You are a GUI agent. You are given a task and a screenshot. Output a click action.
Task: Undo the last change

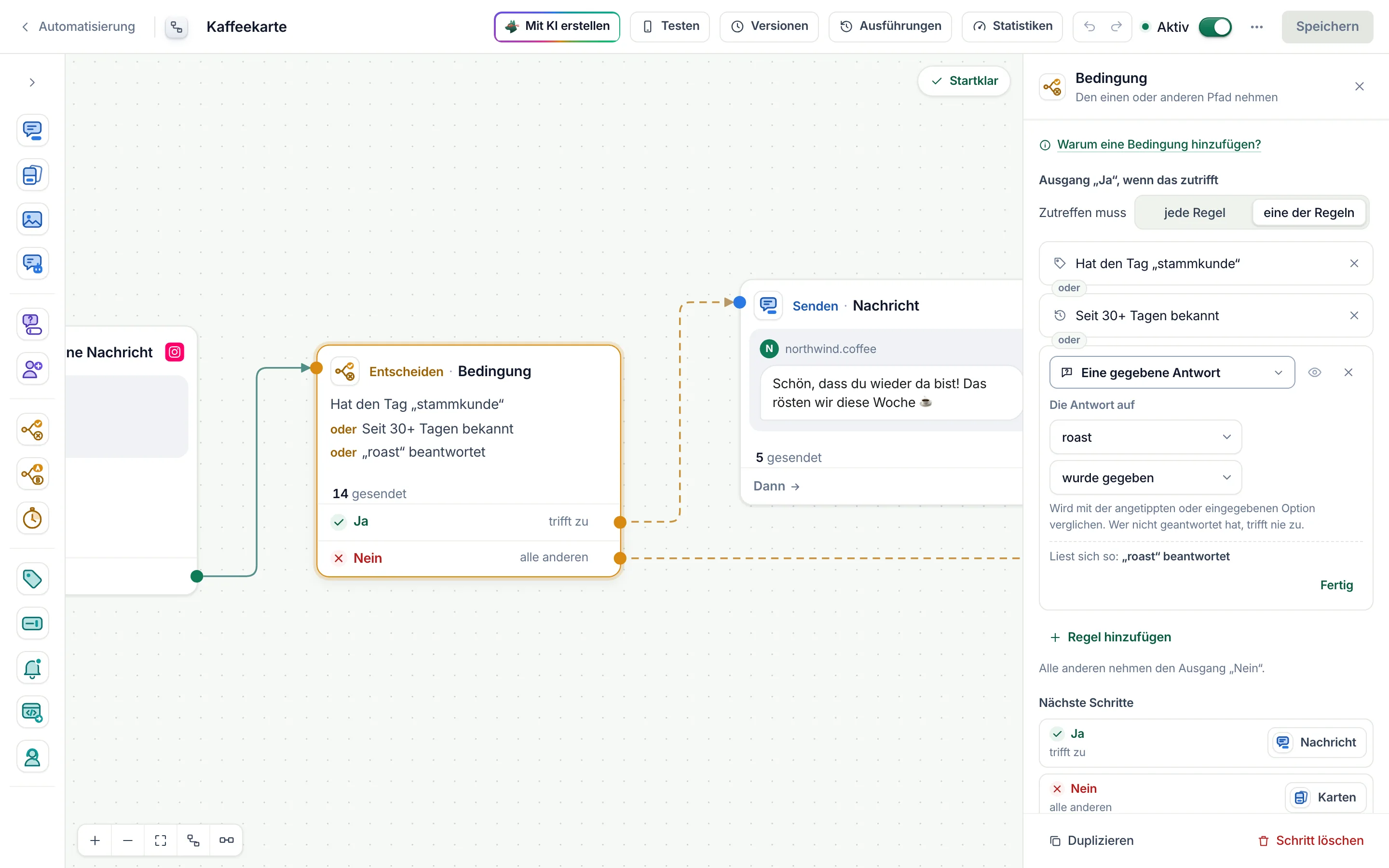(1089, 27)
